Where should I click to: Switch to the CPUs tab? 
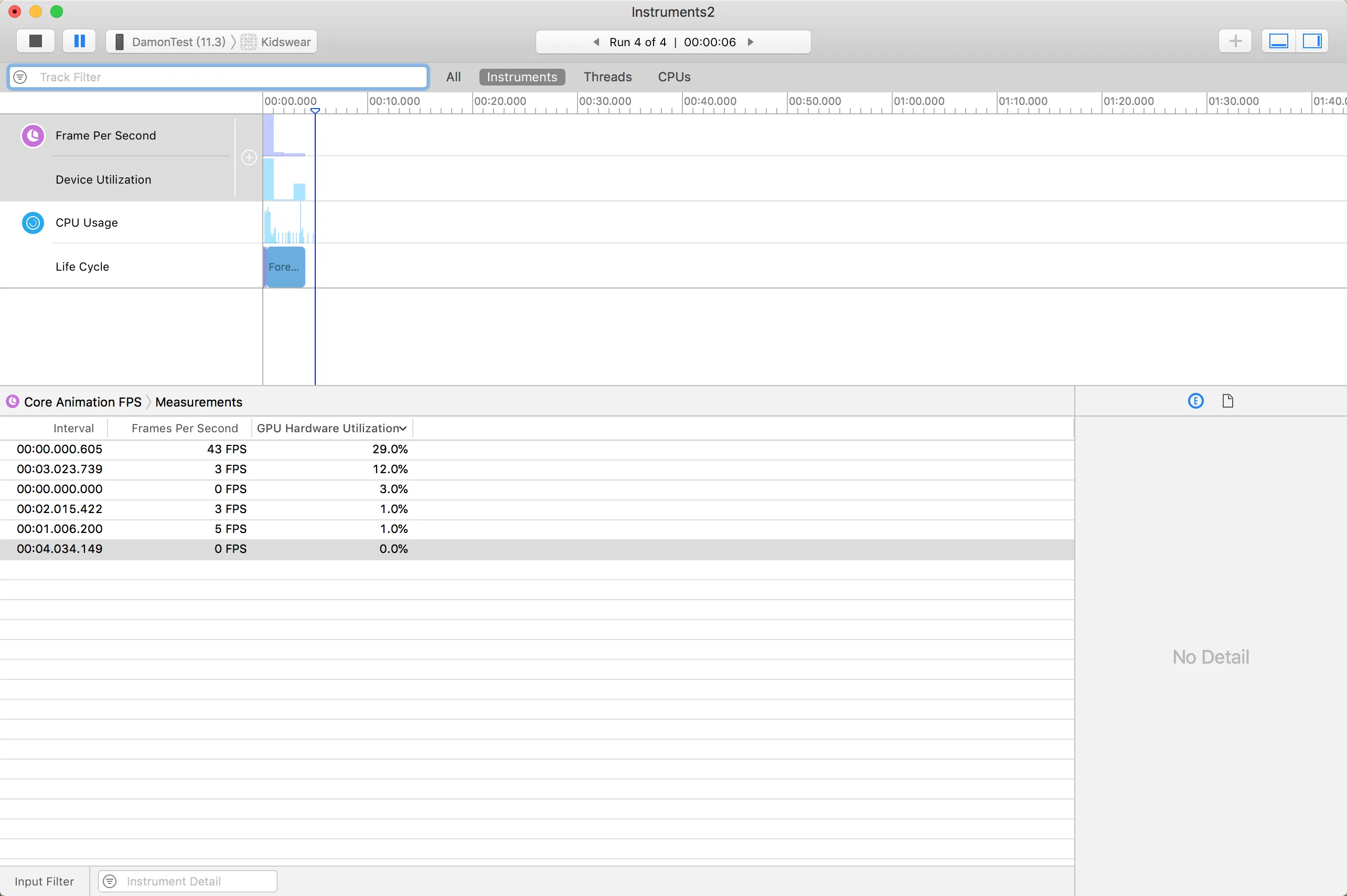(673, 77)
